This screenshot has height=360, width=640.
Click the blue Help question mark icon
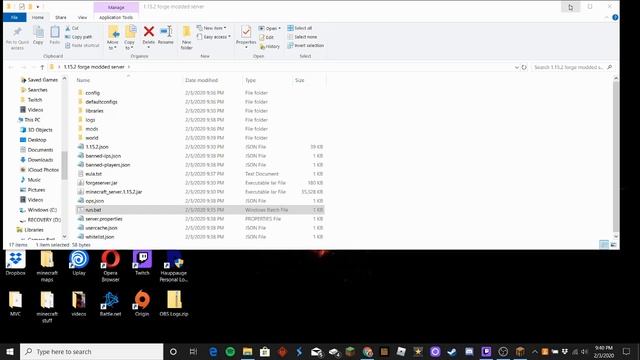point(615,17)
